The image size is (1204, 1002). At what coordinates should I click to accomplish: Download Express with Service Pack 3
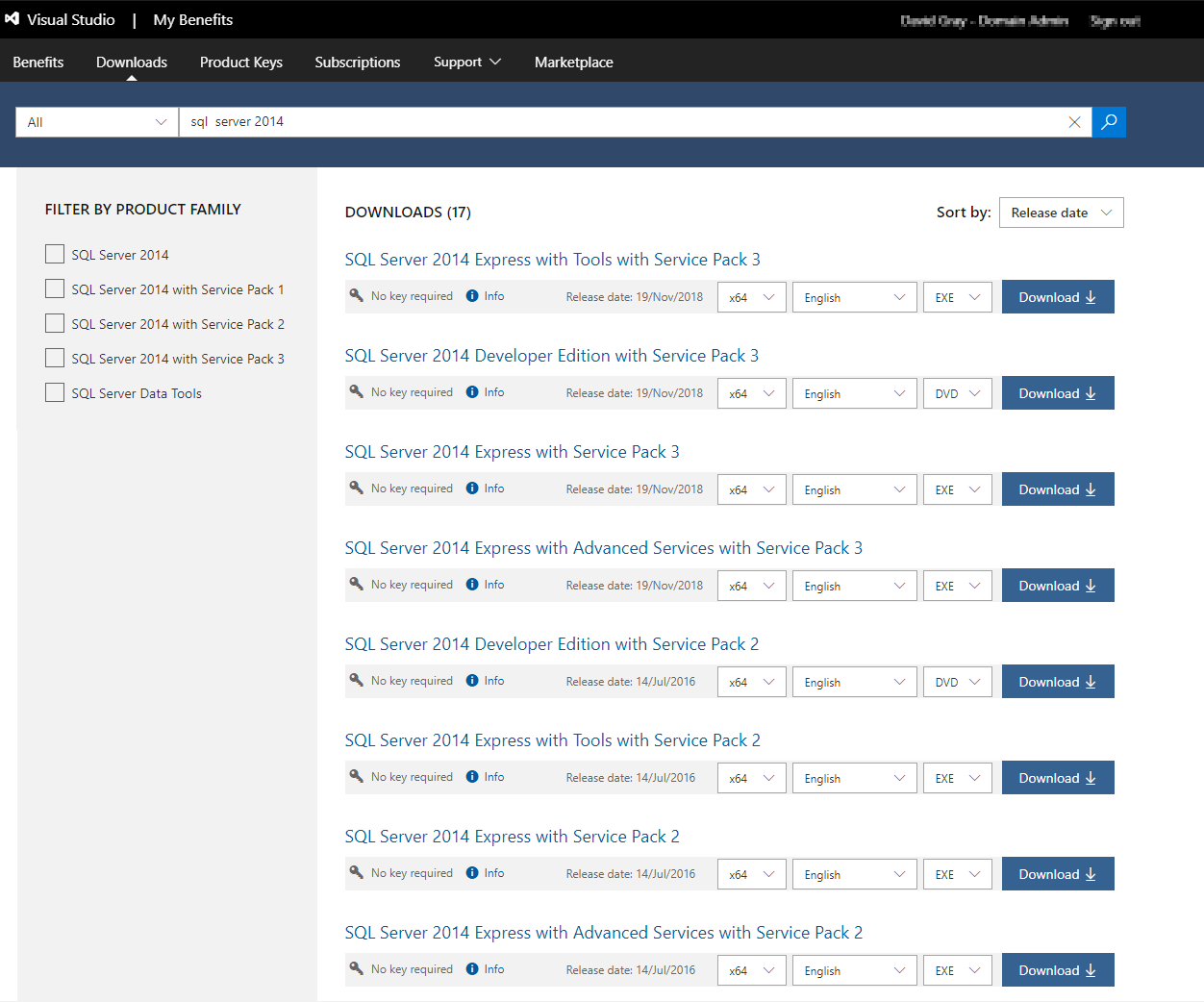tap(1058, 489)
